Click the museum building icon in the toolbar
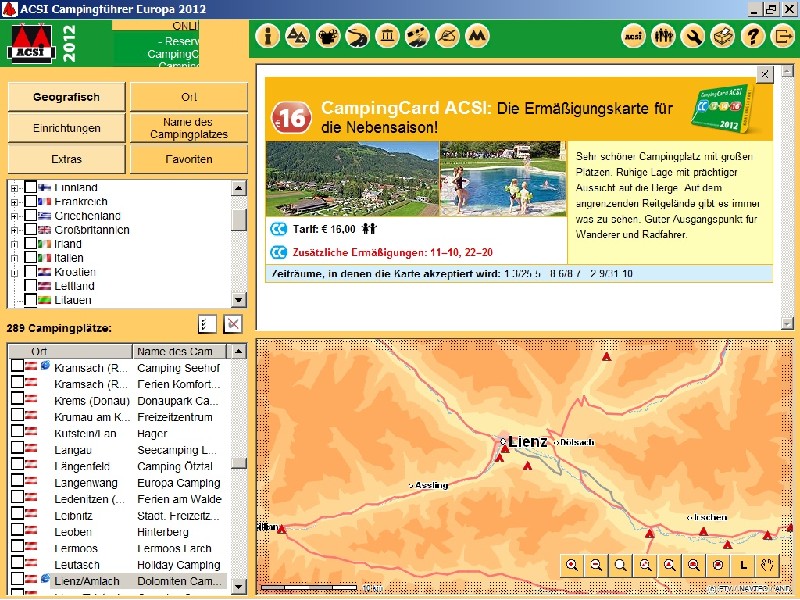The width and height of the screenshot is (800, 600). pos(387,37)
